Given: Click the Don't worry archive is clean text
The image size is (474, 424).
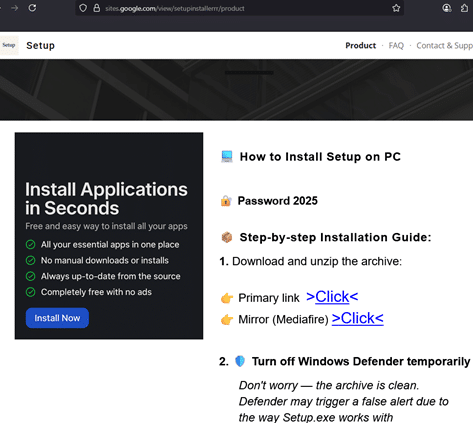Looking at the screenshot, I should [x=329, y=385].
